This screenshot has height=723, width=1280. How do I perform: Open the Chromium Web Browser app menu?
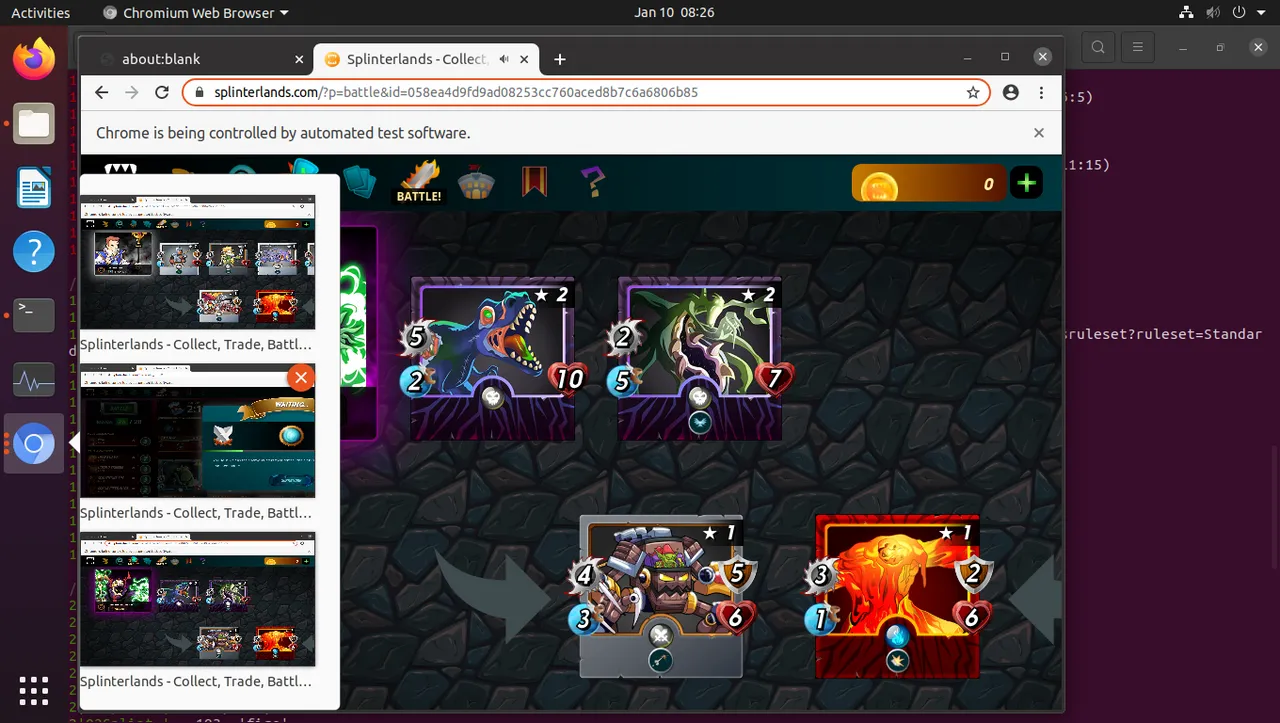coord(196,13)
